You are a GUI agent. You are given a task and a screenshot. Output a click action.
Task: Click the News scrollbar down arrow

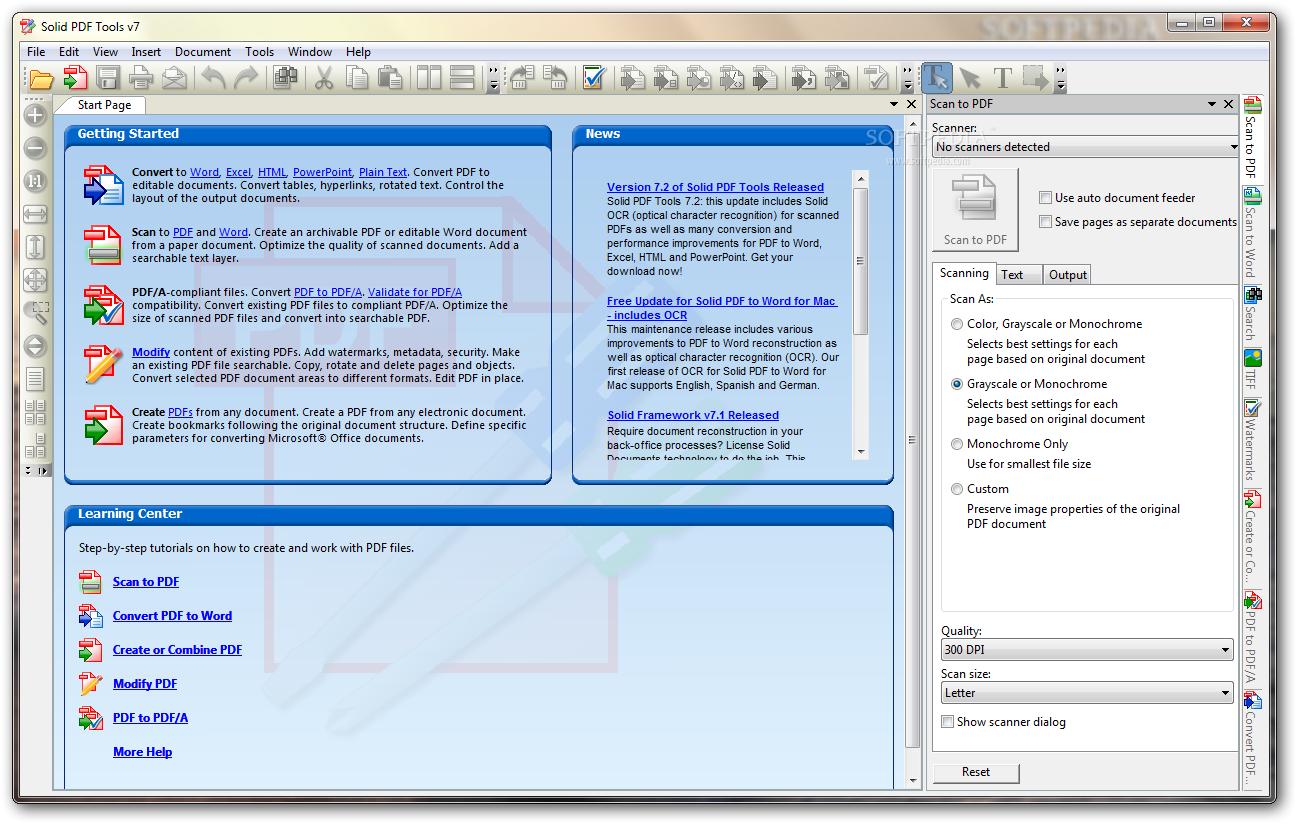click(x=860, y=452)
